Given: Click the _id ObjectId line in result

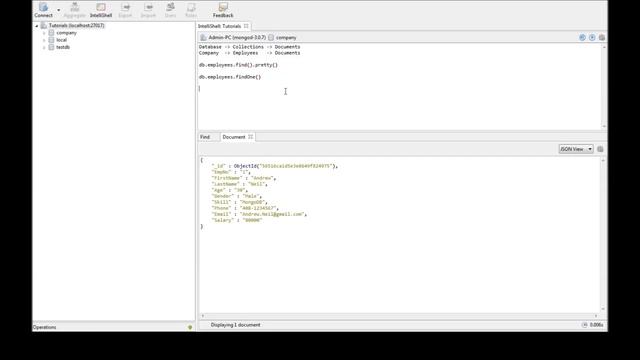Looking at the screenshot, I should click(275, 166).
